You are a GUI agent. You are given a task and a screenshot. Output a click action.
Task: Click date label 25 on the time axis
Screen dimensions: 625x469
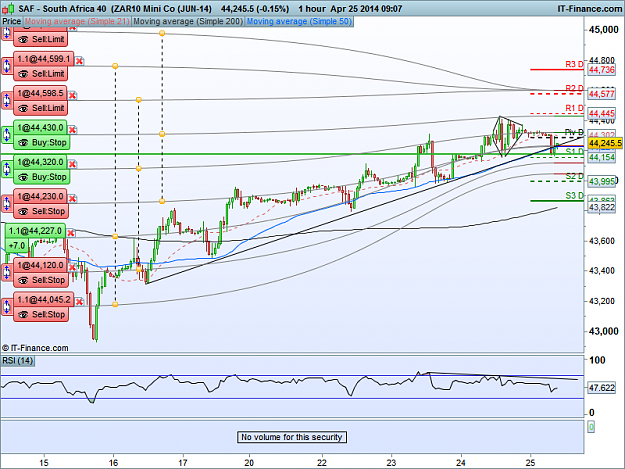530,463
